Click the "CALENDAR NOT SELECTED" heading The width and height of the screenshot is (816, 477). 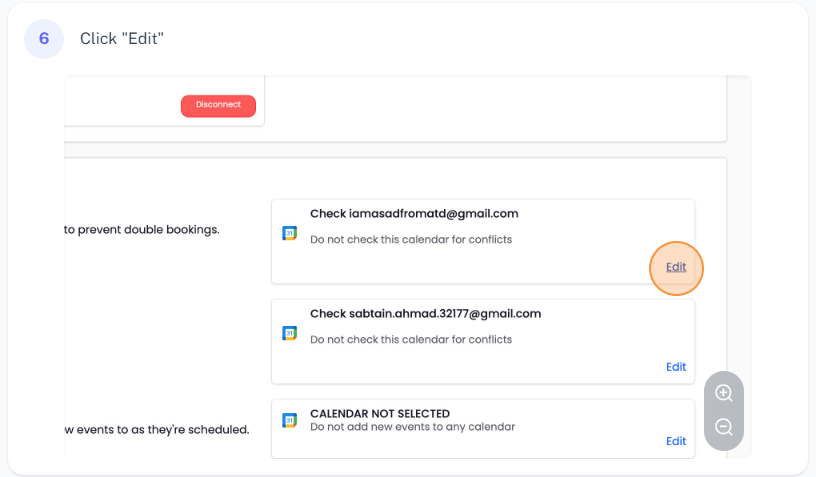[380, 413]
